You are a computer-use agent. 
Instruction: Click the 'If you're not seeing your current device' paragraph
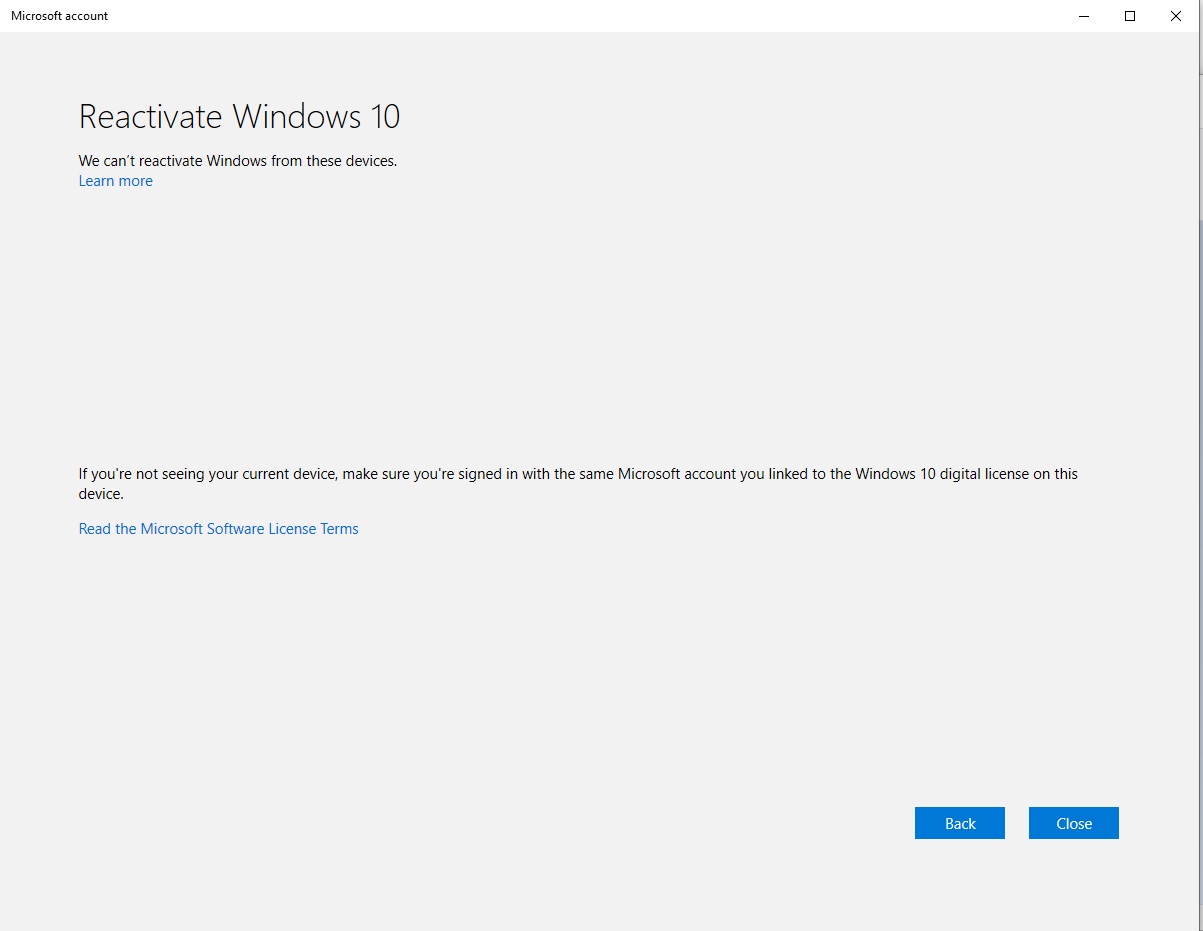tap(578, 484)
